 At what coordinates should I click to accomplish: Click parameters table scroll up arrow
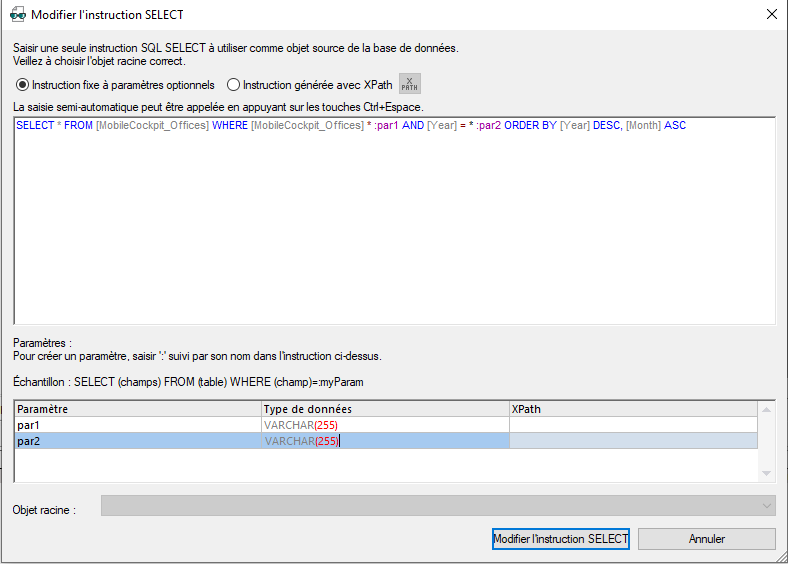click(x=767, y=409)
